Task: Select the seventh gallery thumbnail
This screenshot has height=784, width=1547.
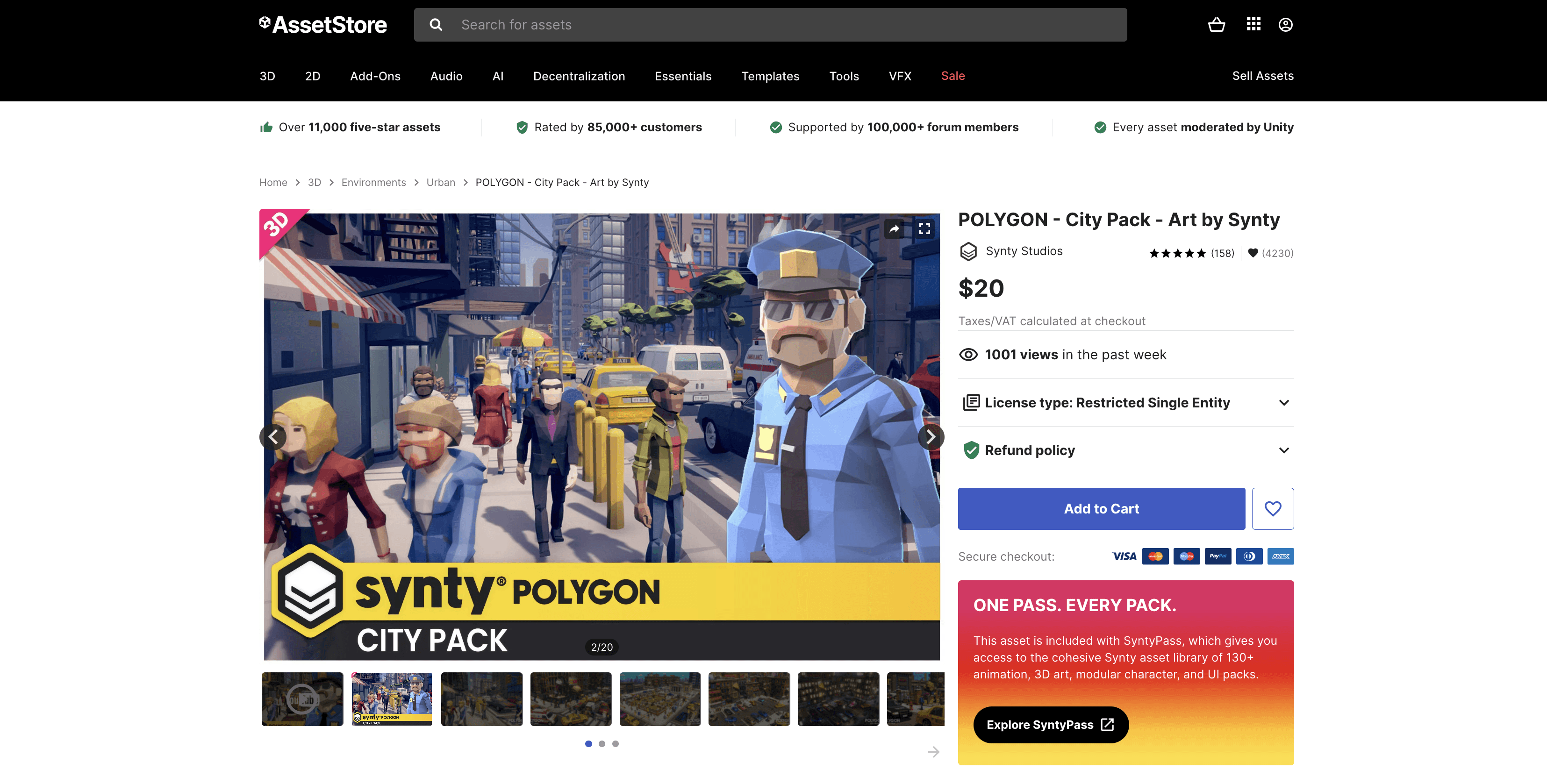Action: [x=838, y=699]
